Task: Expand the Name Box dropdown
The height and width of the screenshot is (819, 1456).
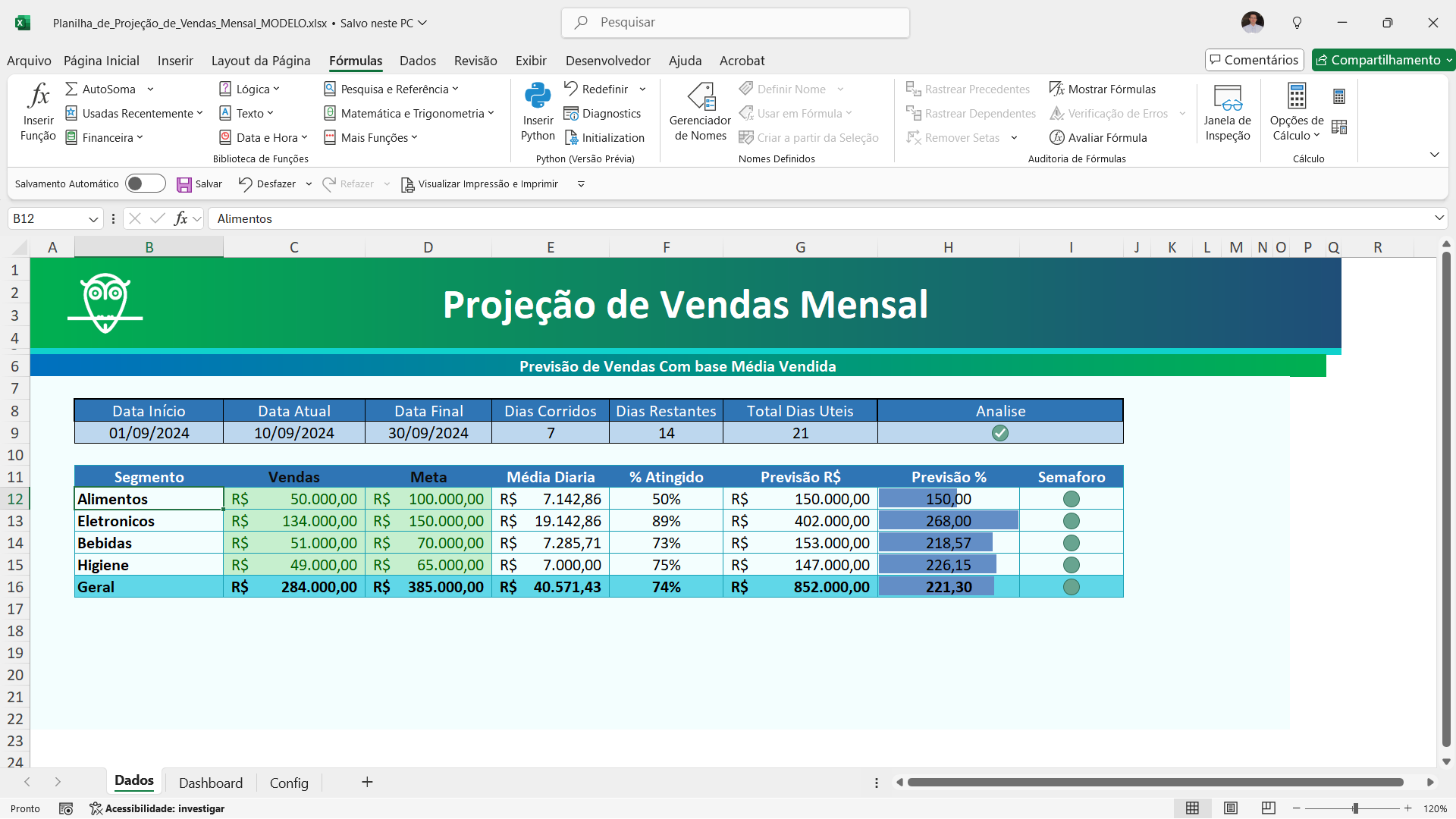Action: pos(93,219)
